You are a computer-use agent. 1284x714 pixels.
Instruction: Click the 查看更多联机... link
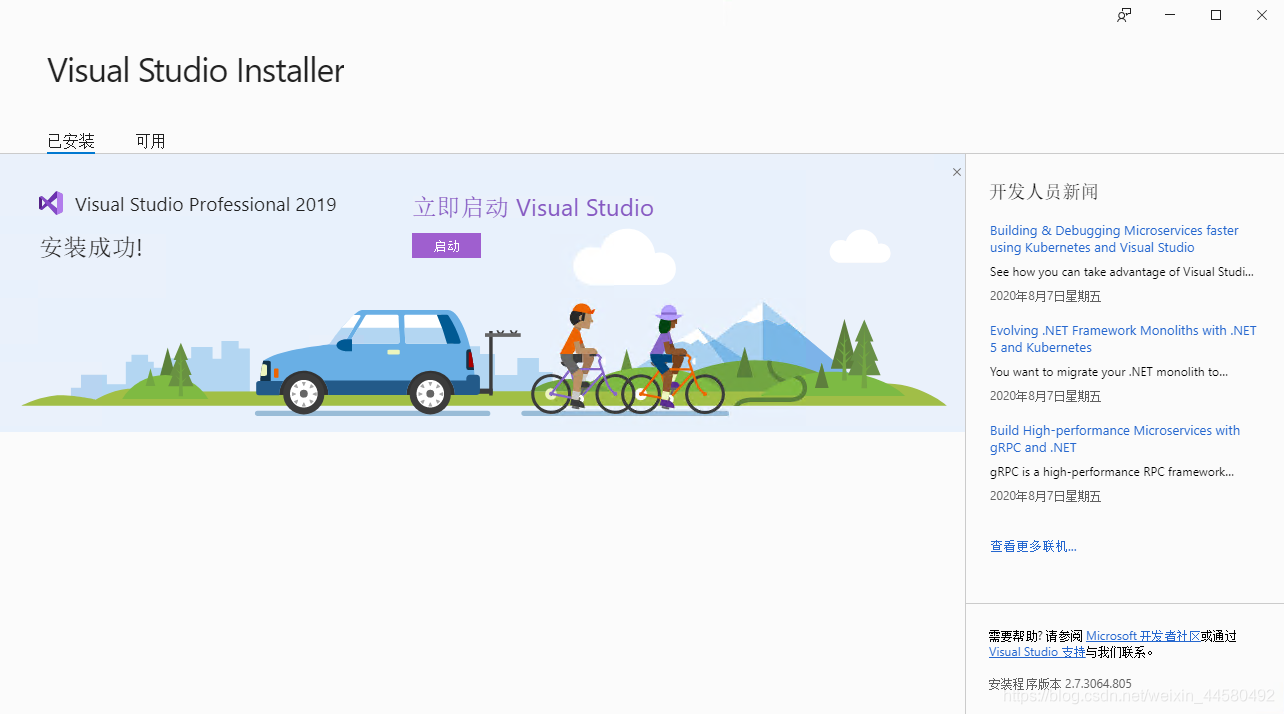point(1033,546)
